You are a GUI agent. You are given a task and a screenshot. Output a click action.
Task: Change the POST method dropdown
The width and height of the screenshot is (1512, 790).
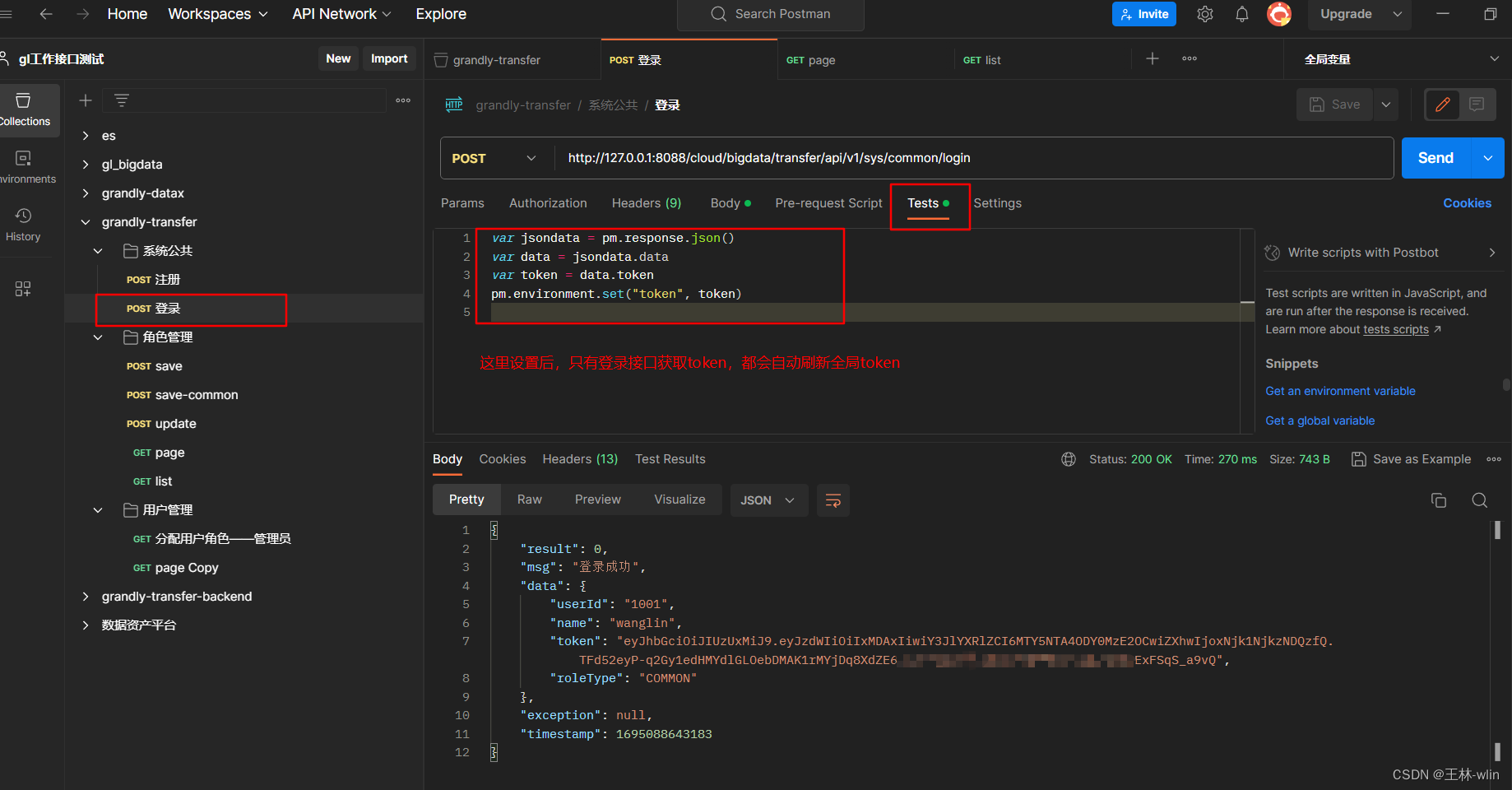point(494,158)
